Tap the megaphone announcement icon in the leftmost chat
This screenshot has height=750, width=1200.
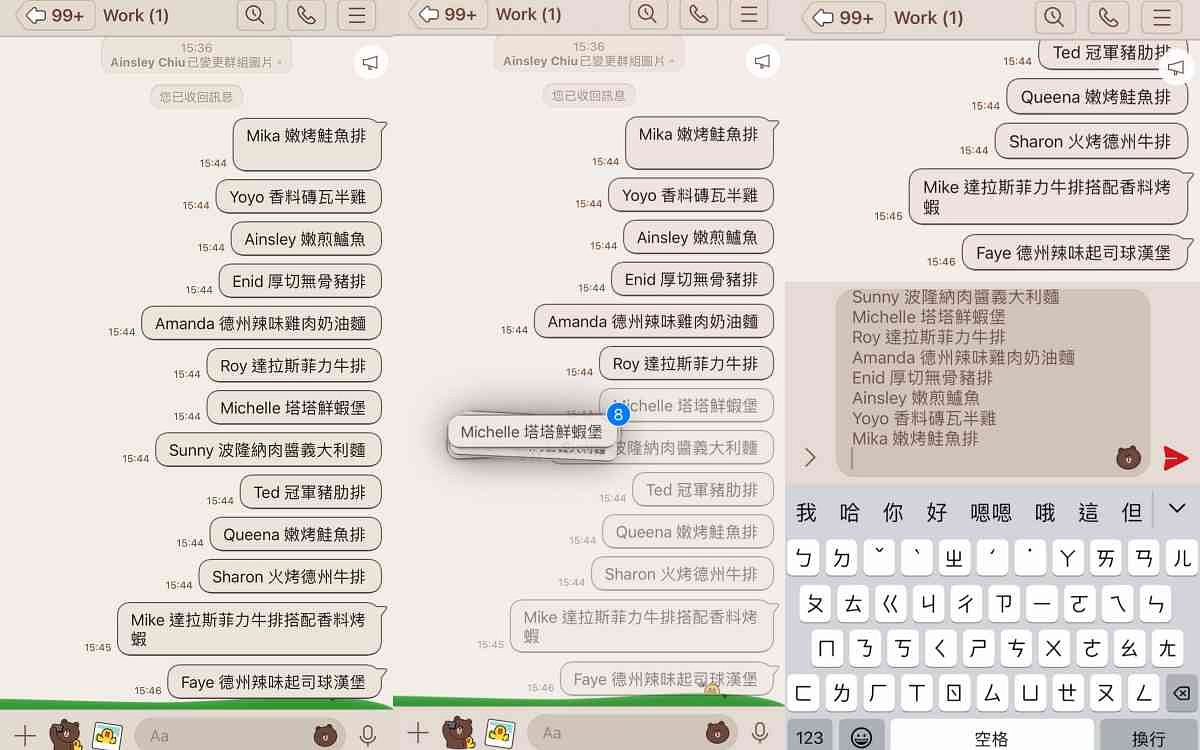tap(370, 63)
